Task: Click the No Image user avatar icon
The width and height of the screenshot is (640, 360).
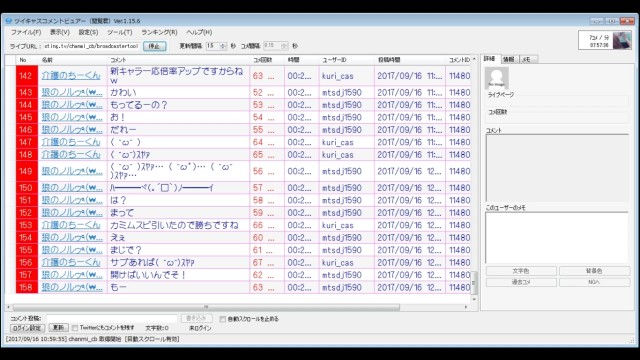Action: [x=496, y=78]
